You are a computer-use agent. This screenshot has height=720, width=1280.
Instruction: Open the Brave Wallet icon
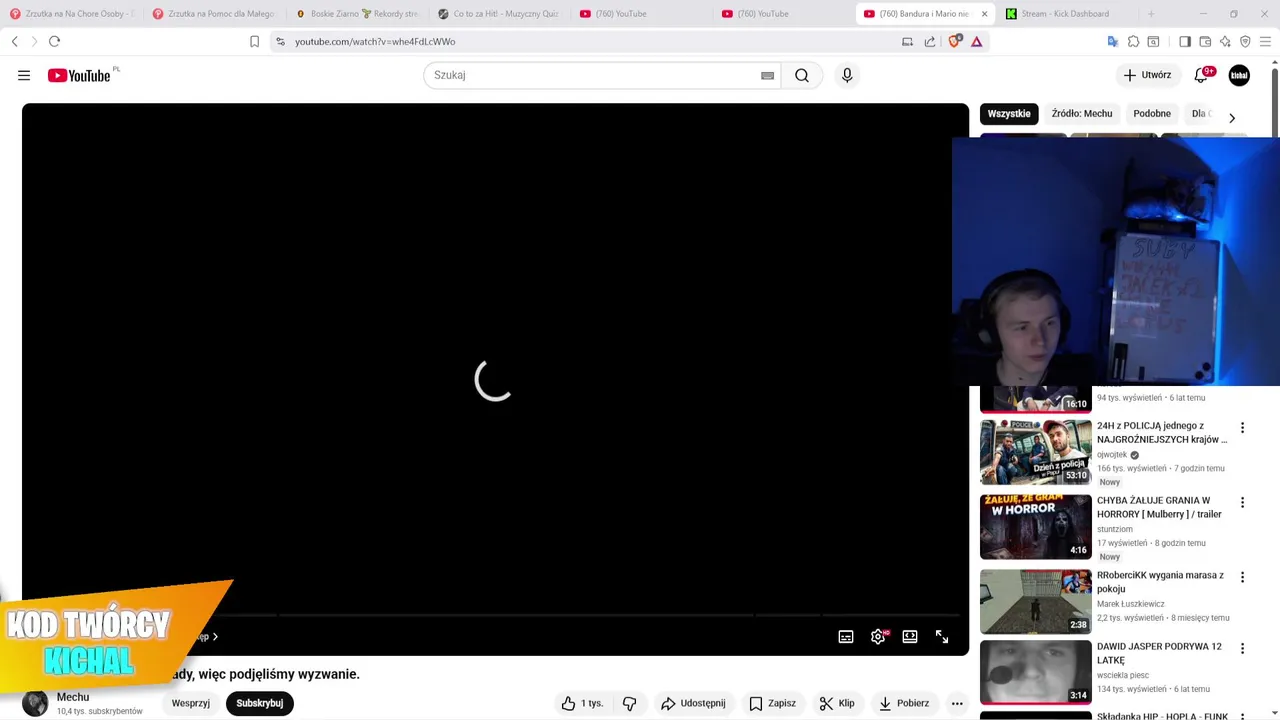pyautogui.click(x=1205, y=41)
